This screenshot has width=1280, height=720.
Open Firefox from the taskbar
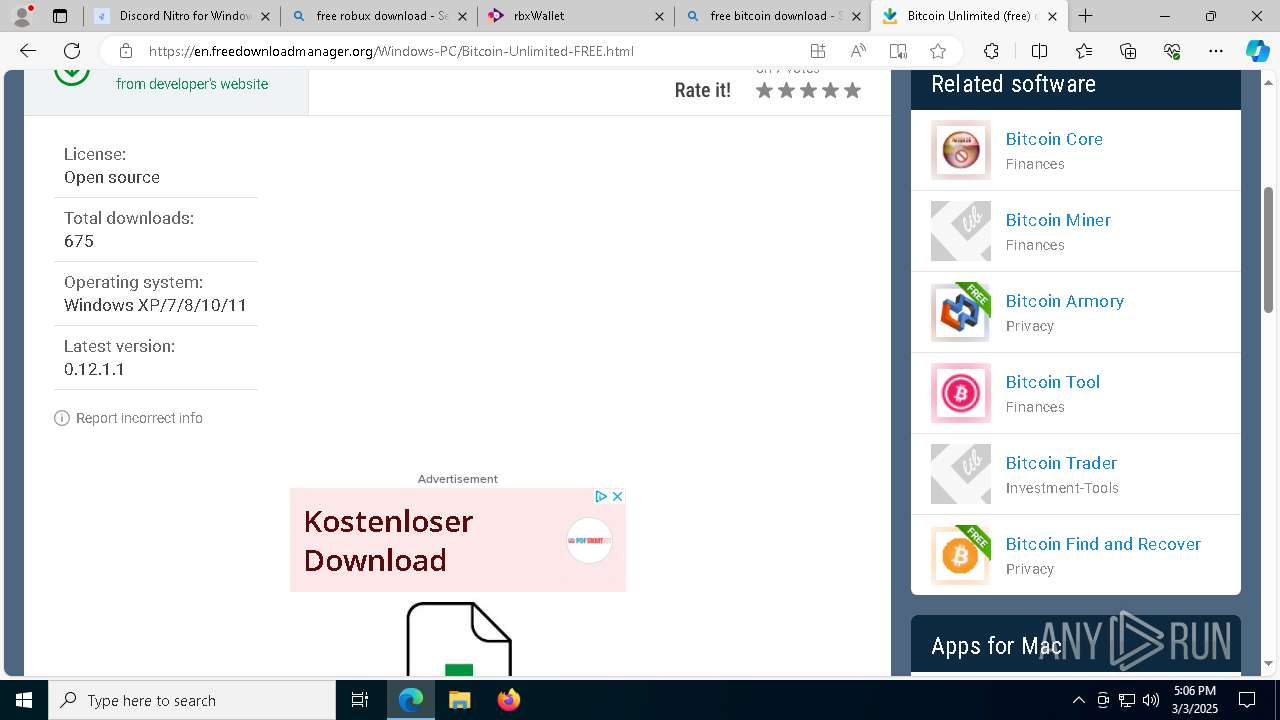coord(508,700)
